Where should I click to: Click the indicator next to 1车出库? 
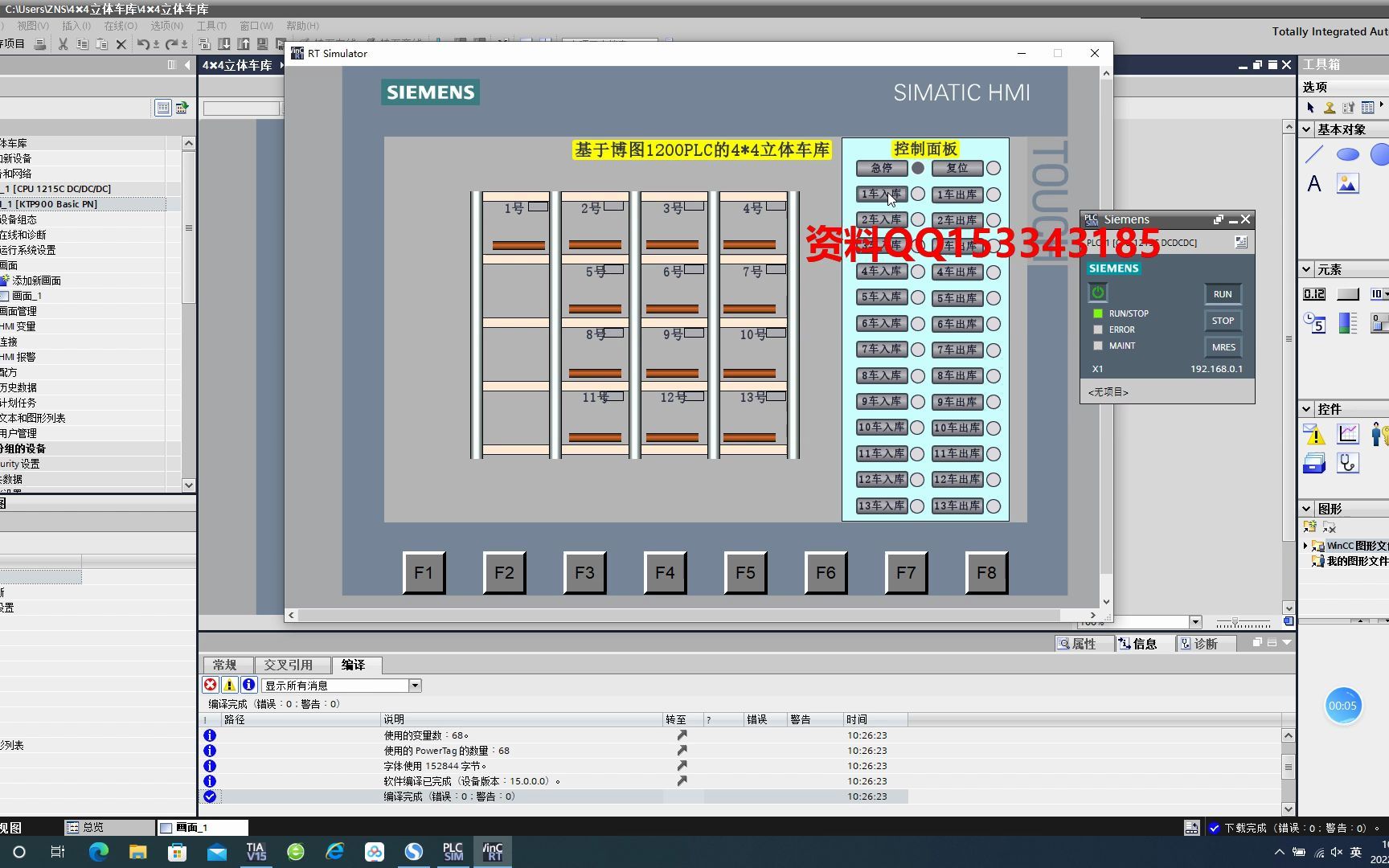click(x=994, y=194)
